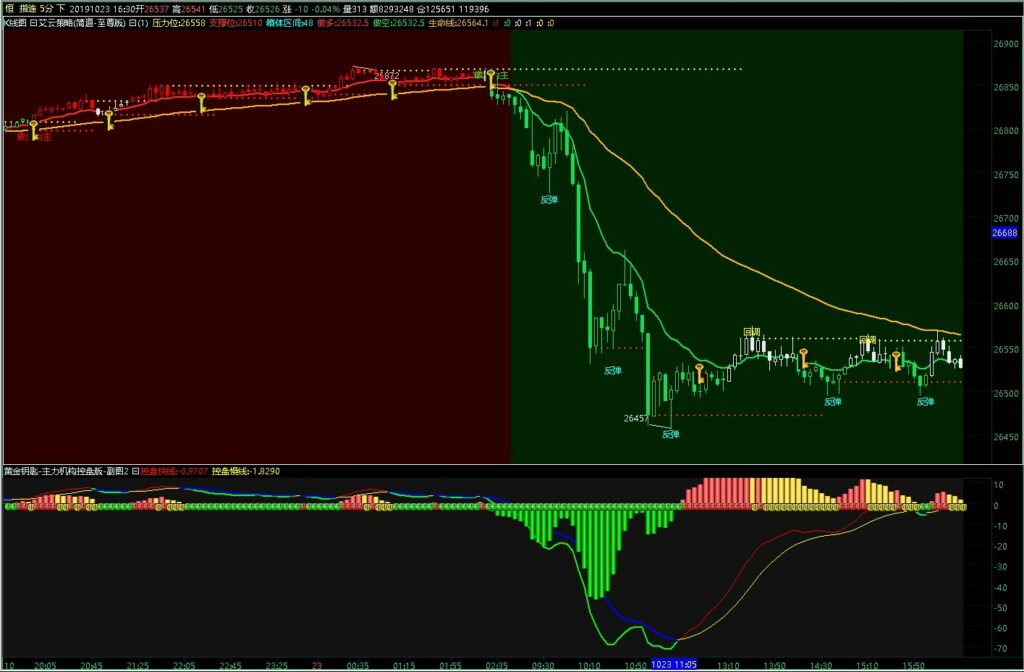Click the 反弹 marker below the 26457 low
Viewport: 1024px width, 672px height.
point(670,434)
